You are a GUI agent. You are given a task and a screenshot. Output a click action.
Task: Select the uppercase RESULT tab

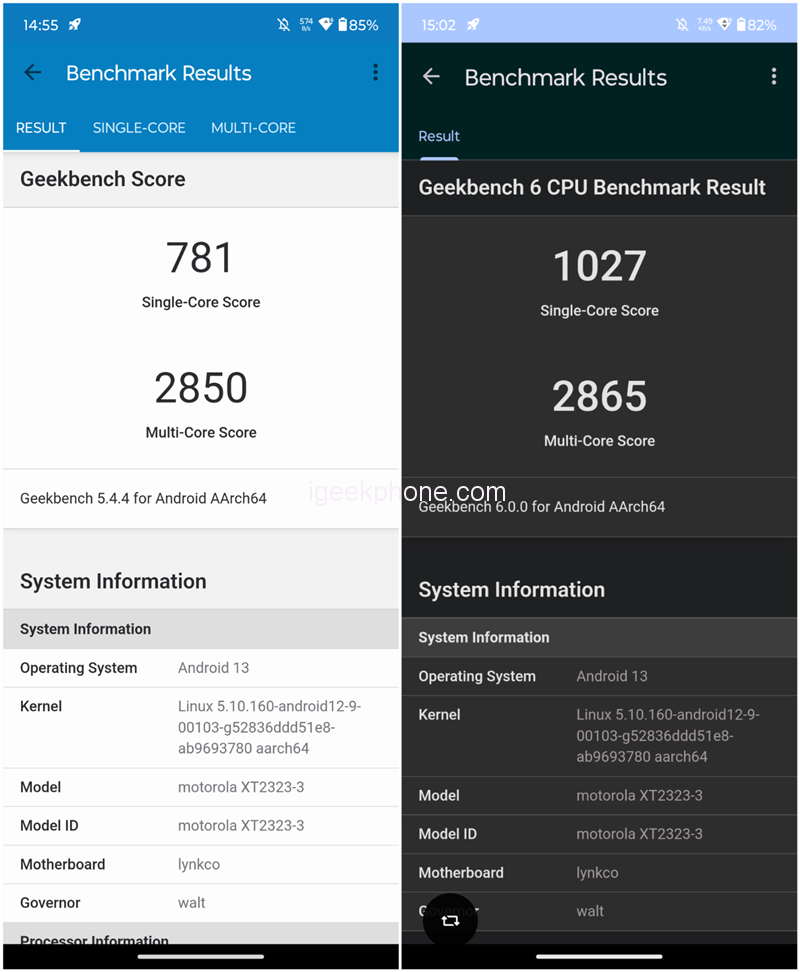pos(41,128)
